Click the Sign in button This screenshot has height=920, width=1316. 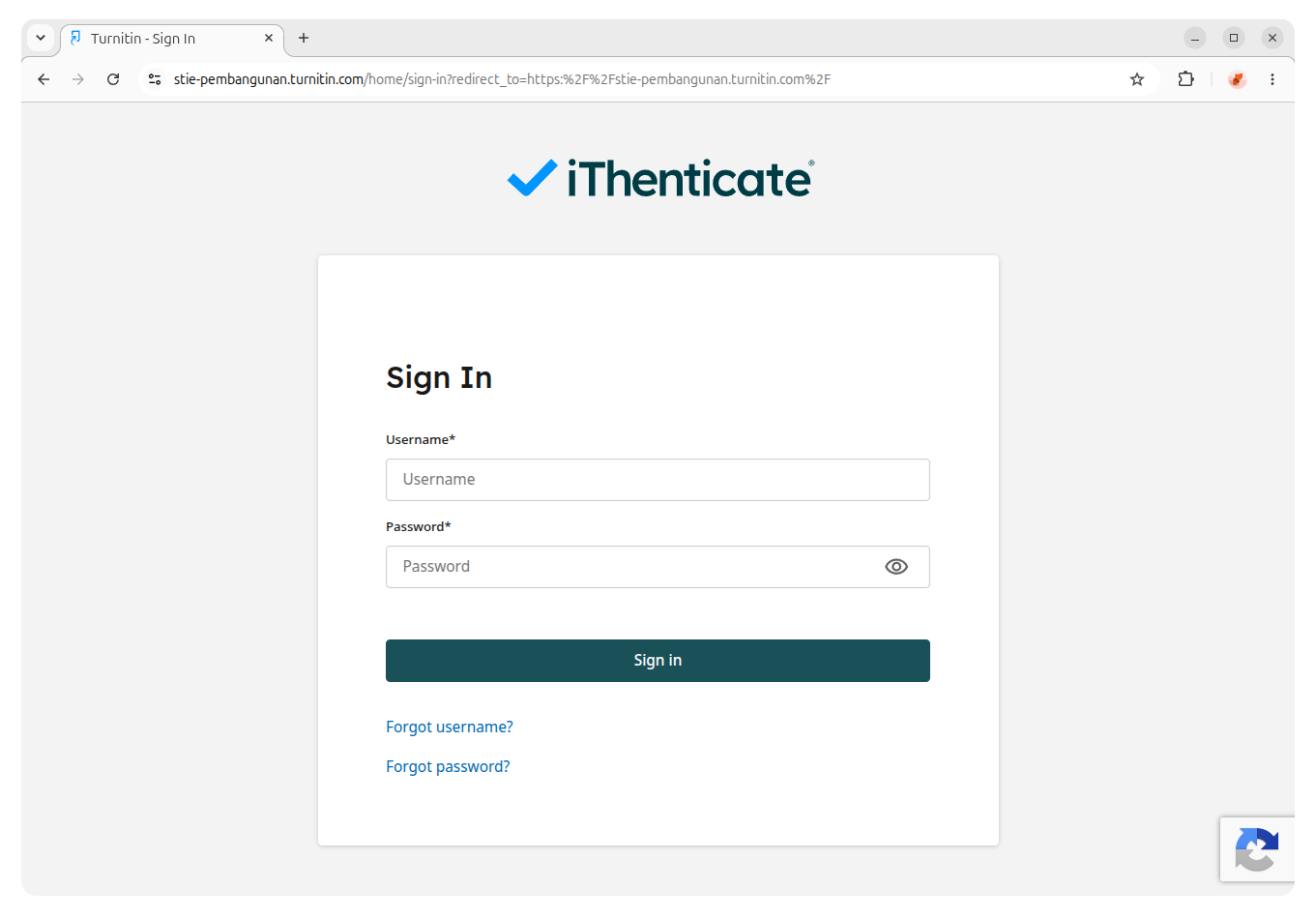658,661
